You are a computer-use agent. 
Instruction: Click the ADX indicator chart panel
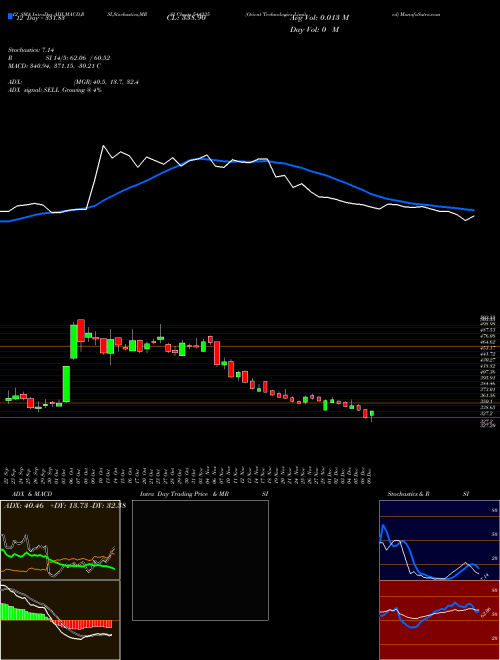point(60,540)
